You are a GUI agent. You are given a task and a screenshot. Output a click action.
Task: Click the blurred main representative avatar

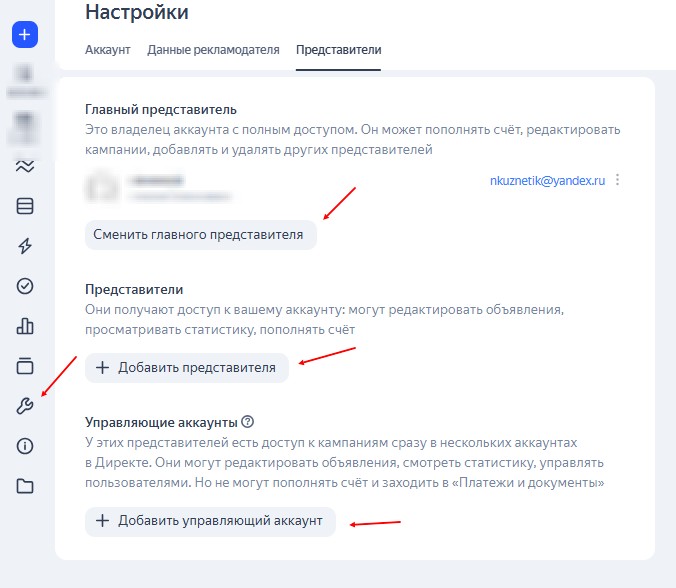102,187
